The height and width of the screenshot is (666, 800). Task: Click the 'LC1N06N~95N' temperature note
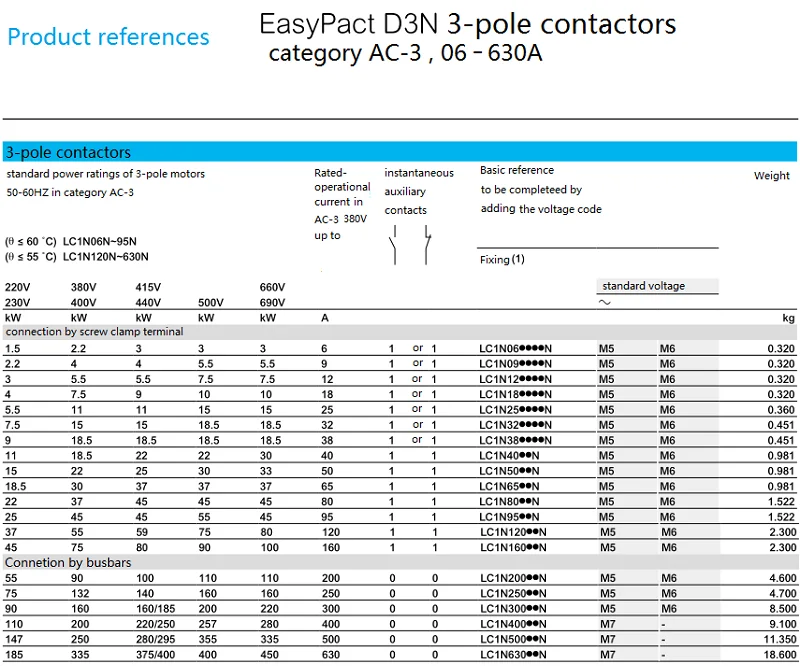99,241
